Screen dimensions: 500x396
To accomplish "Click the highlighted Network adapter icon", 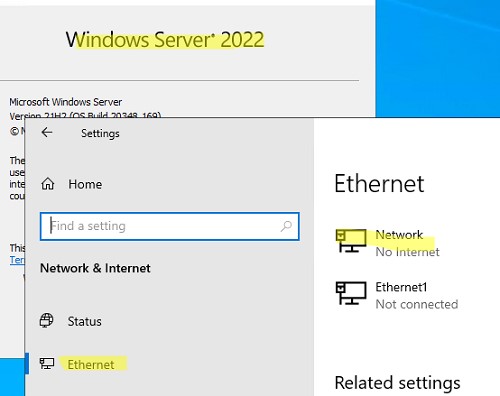I will pyautogui.click(x=351, y=241).
